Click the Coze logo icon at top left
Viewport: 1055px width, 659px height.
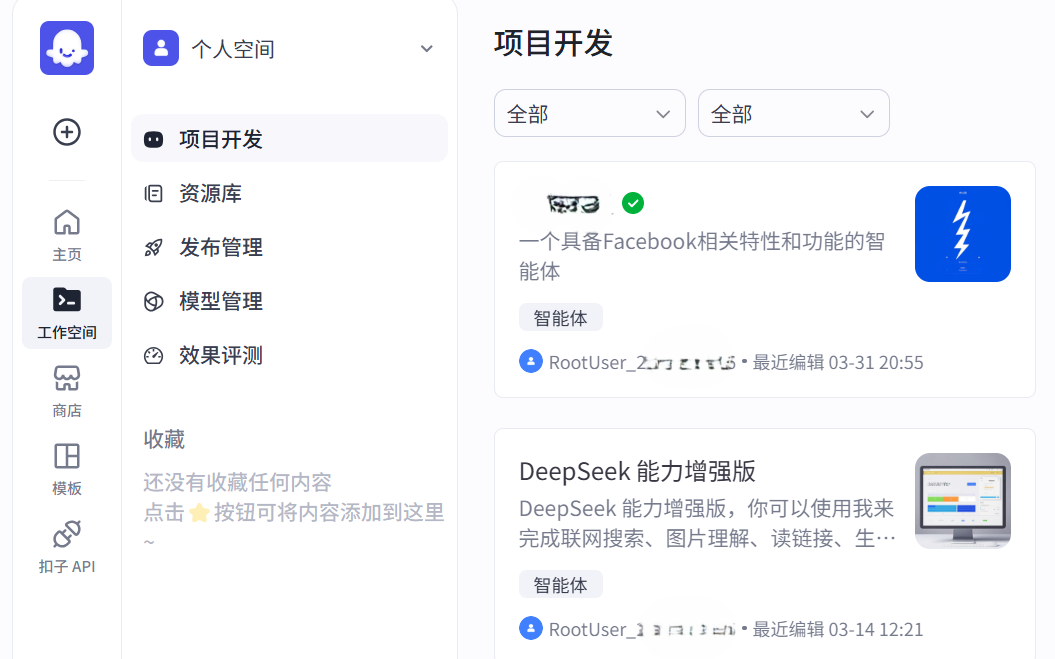coord(66,48)
